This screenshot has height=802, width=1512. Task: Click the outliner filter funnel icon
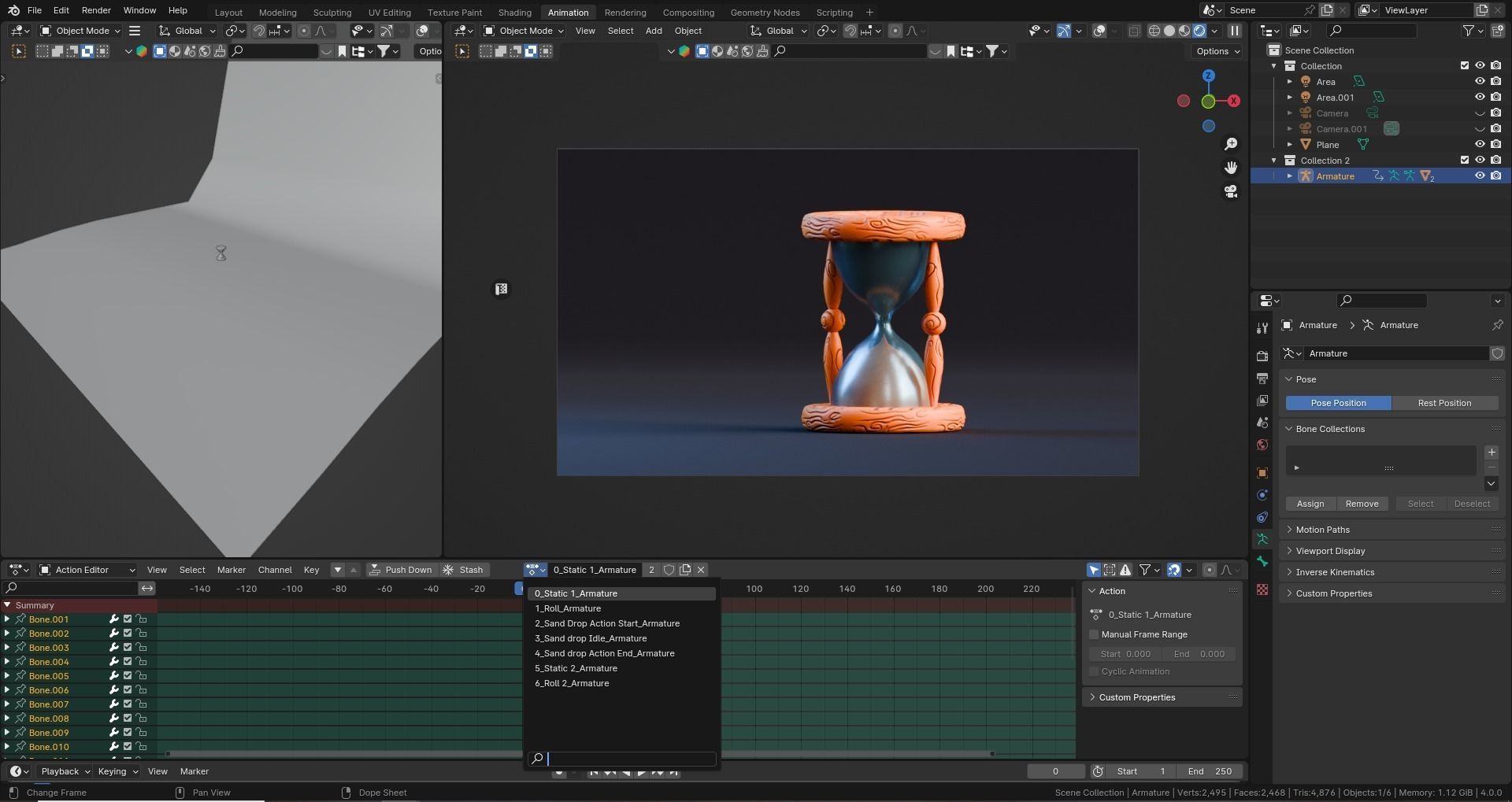tap(1469, 31)
